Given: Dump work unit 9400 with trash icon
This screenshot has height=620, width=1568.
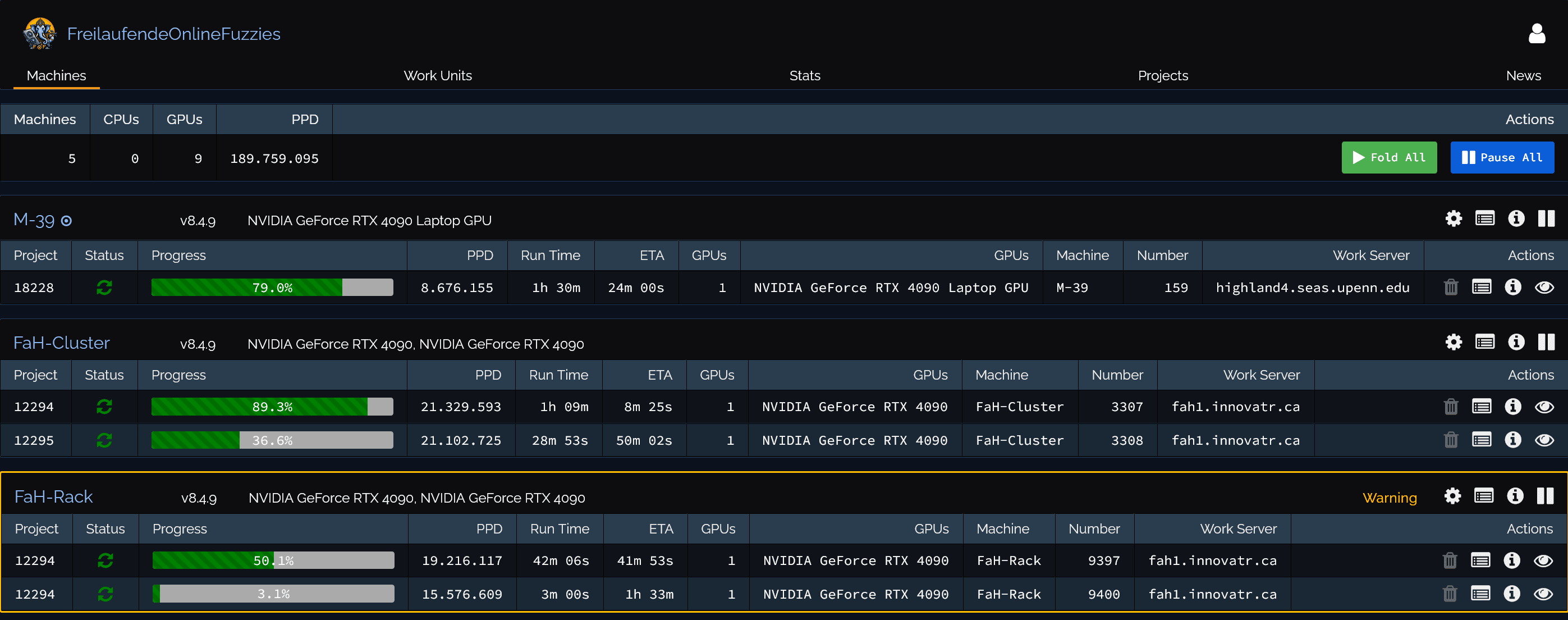Looking at the screenshot, I should tap(1449, 593).
